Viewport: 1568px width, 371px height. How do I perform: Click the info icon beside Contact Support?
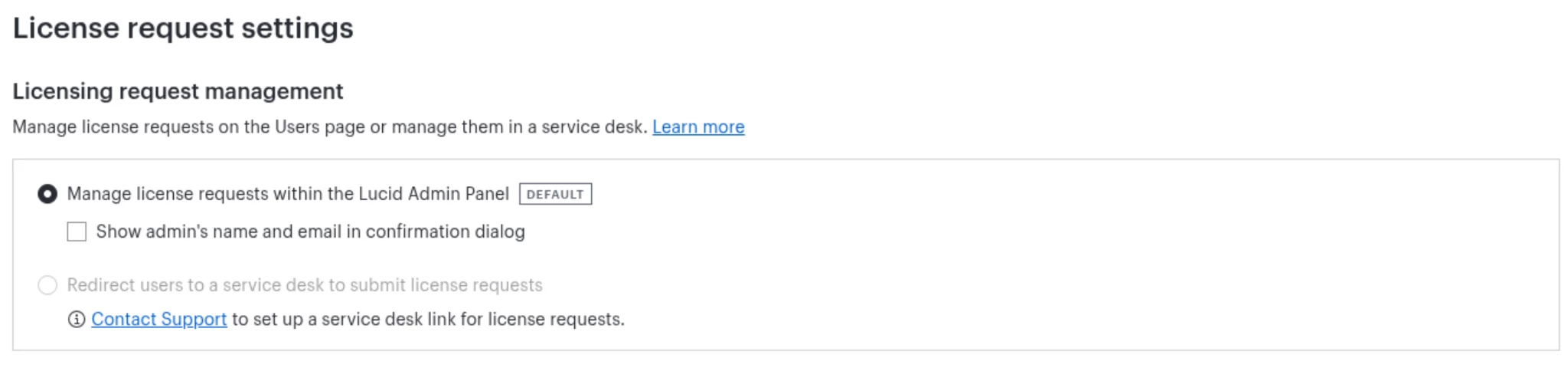click(76, 320)
